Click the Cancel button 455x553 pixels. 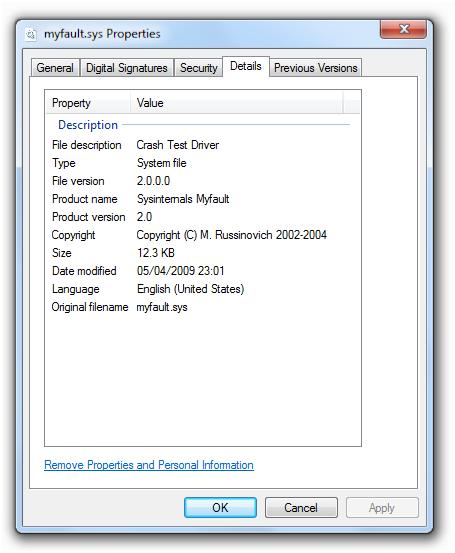pos(301,508)
